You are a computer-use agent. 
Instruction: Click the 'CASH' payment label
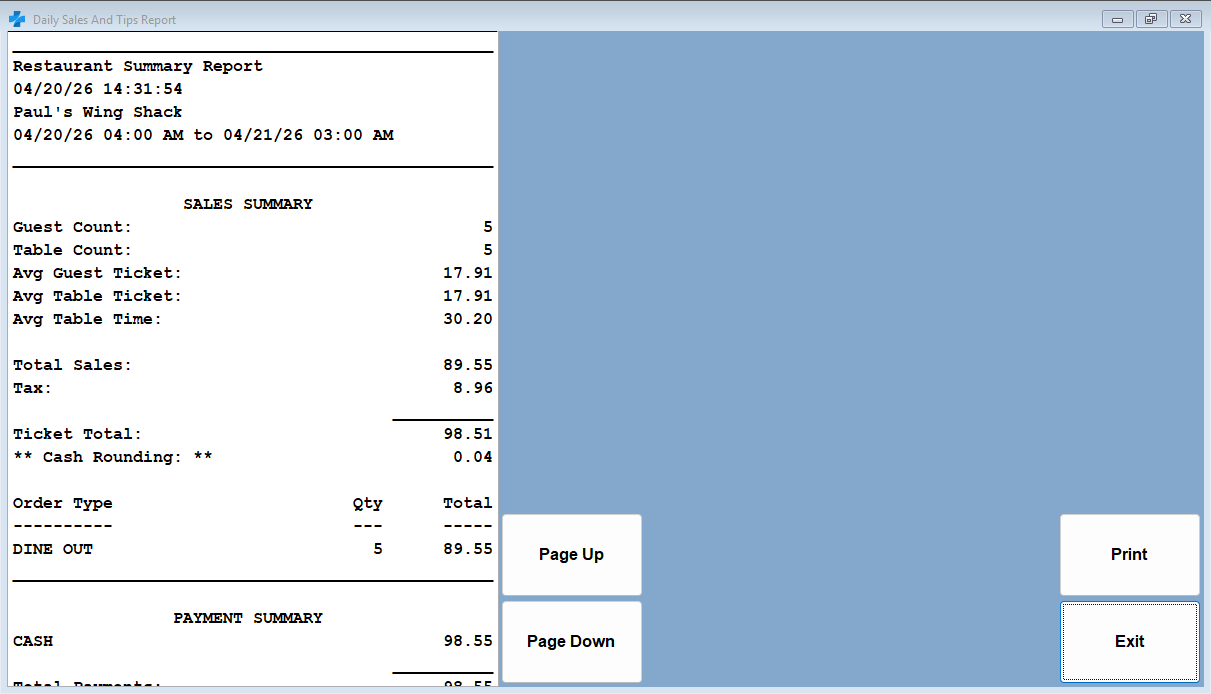click(x=33, y=641)
